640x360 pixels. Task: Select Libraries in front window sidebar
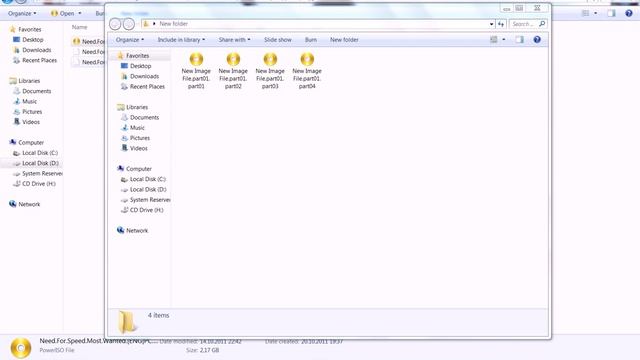click(x=132, y=107)
